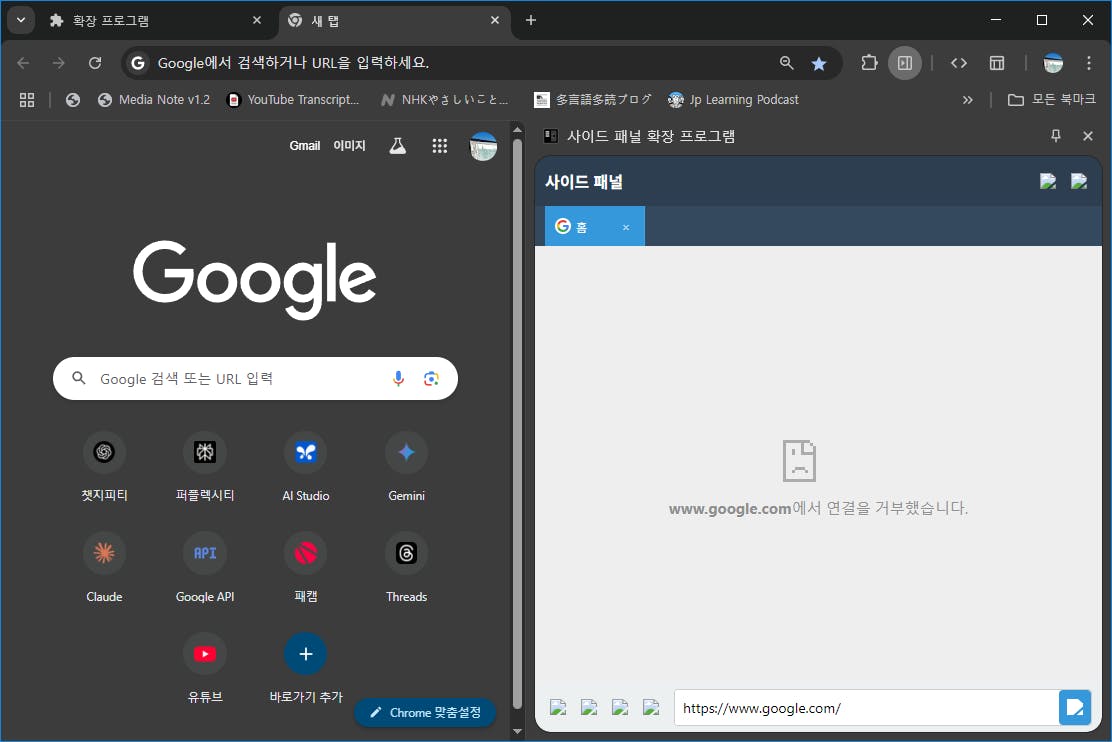This screenshot has height=742, width=1112.
Task: Open the 퍼플렉시티 shortcut
Action: coord(205,465)
